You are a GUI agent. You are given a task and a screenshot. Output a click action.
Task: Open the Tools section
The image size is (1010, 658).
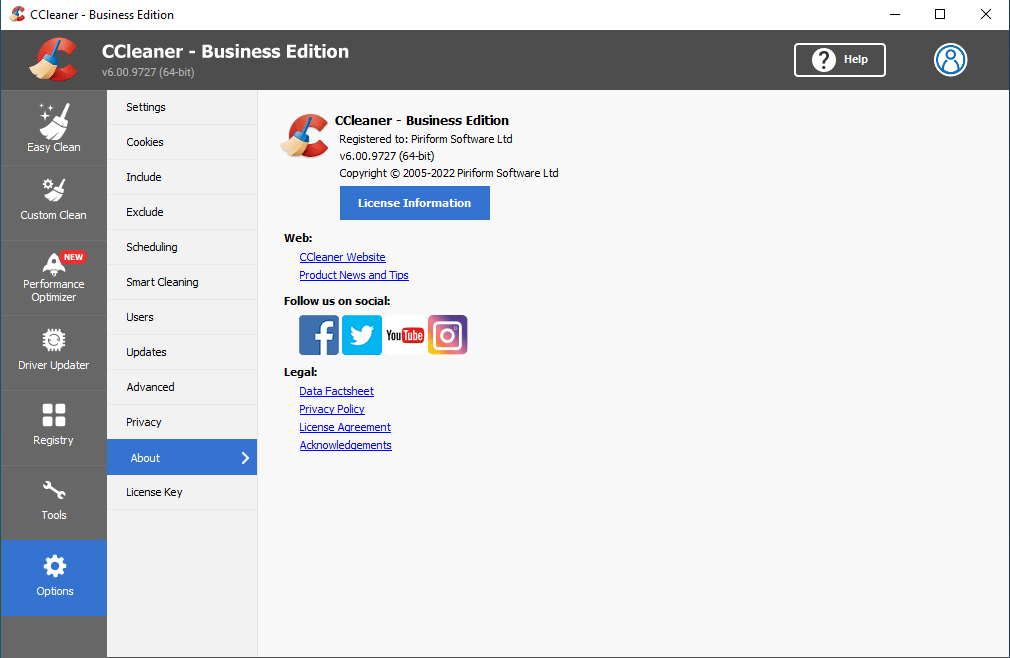point(53,503)
